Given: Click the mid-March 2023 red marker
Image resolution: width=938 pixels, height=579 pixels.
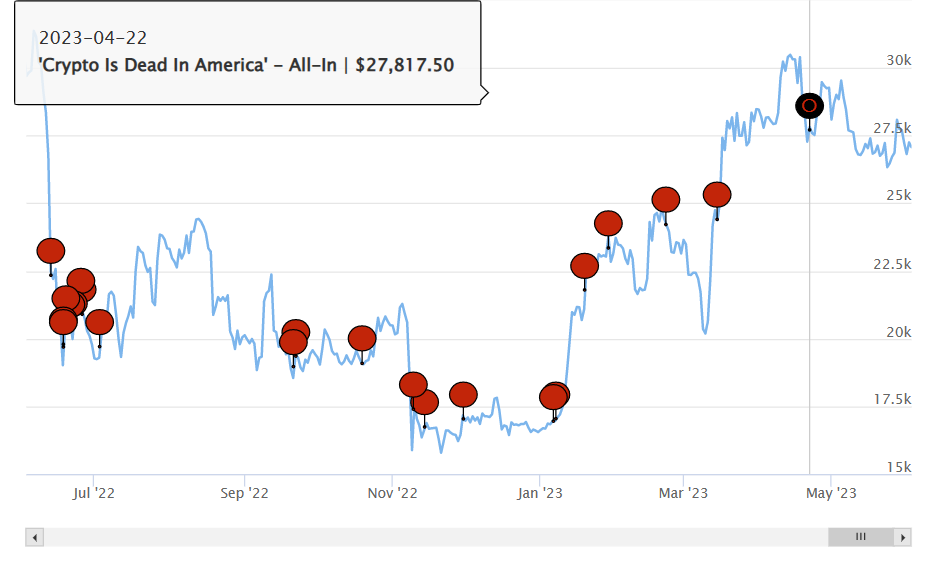Looking at the screenshot, I should coord(717,194).
